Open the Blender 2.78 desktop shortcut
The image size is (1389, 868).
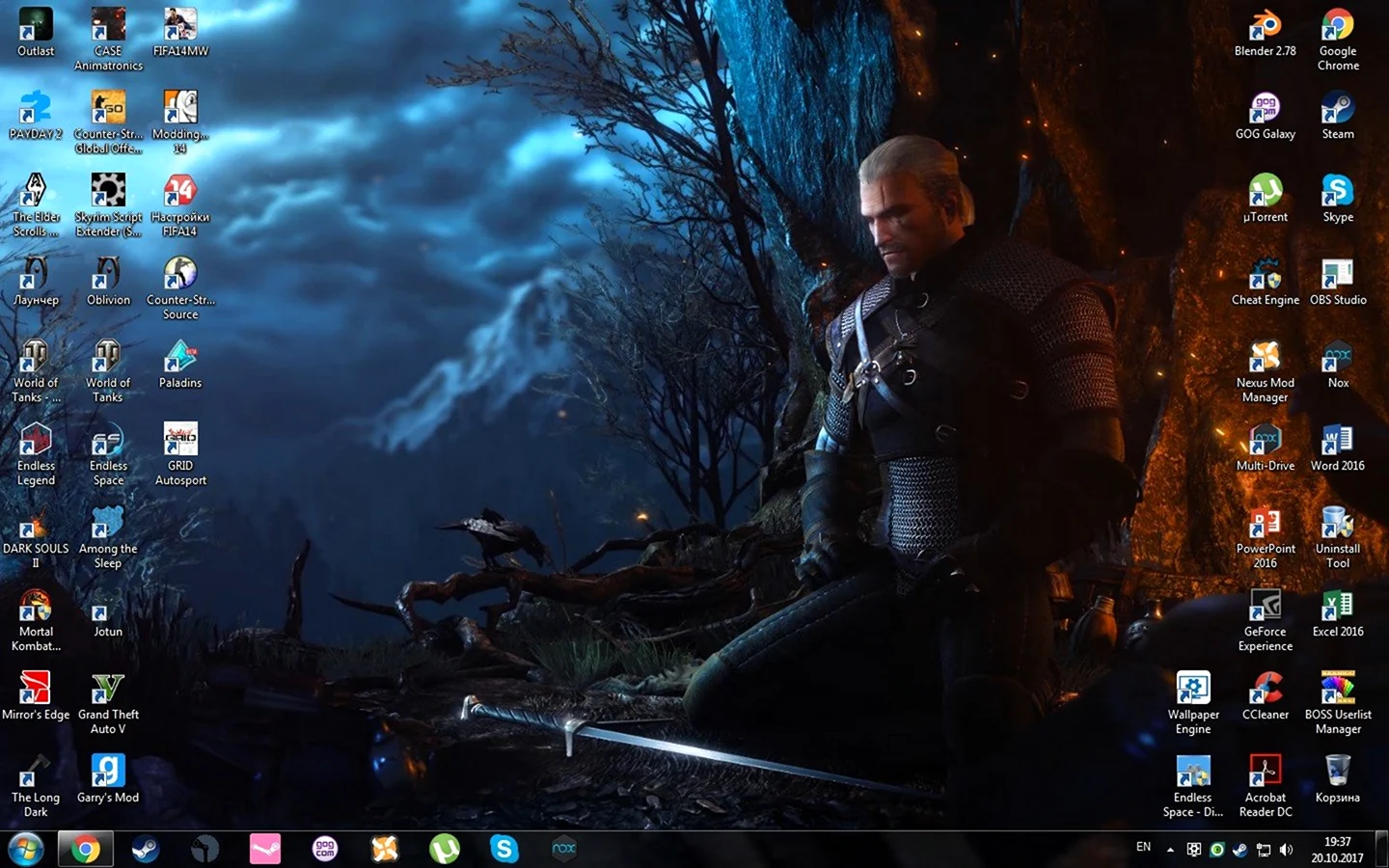click(1265, 27)
